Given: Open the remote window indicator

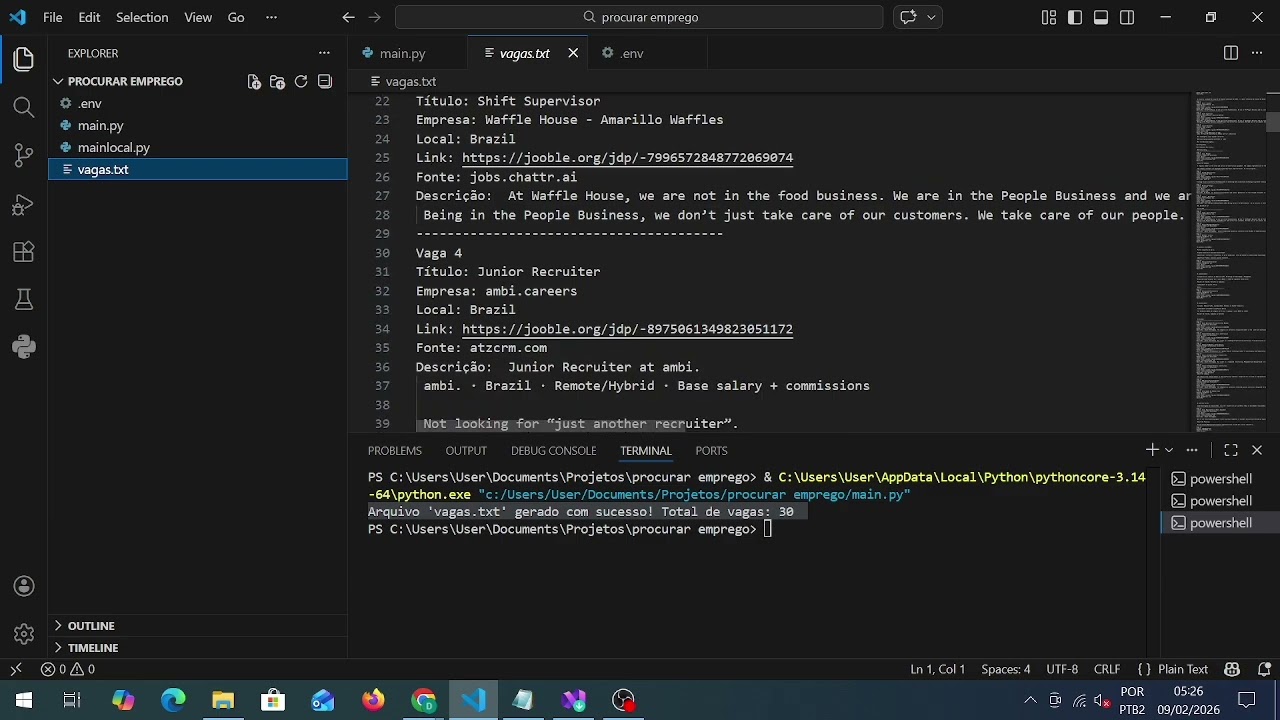Looking at the screenshot, I should coord(16,669).
